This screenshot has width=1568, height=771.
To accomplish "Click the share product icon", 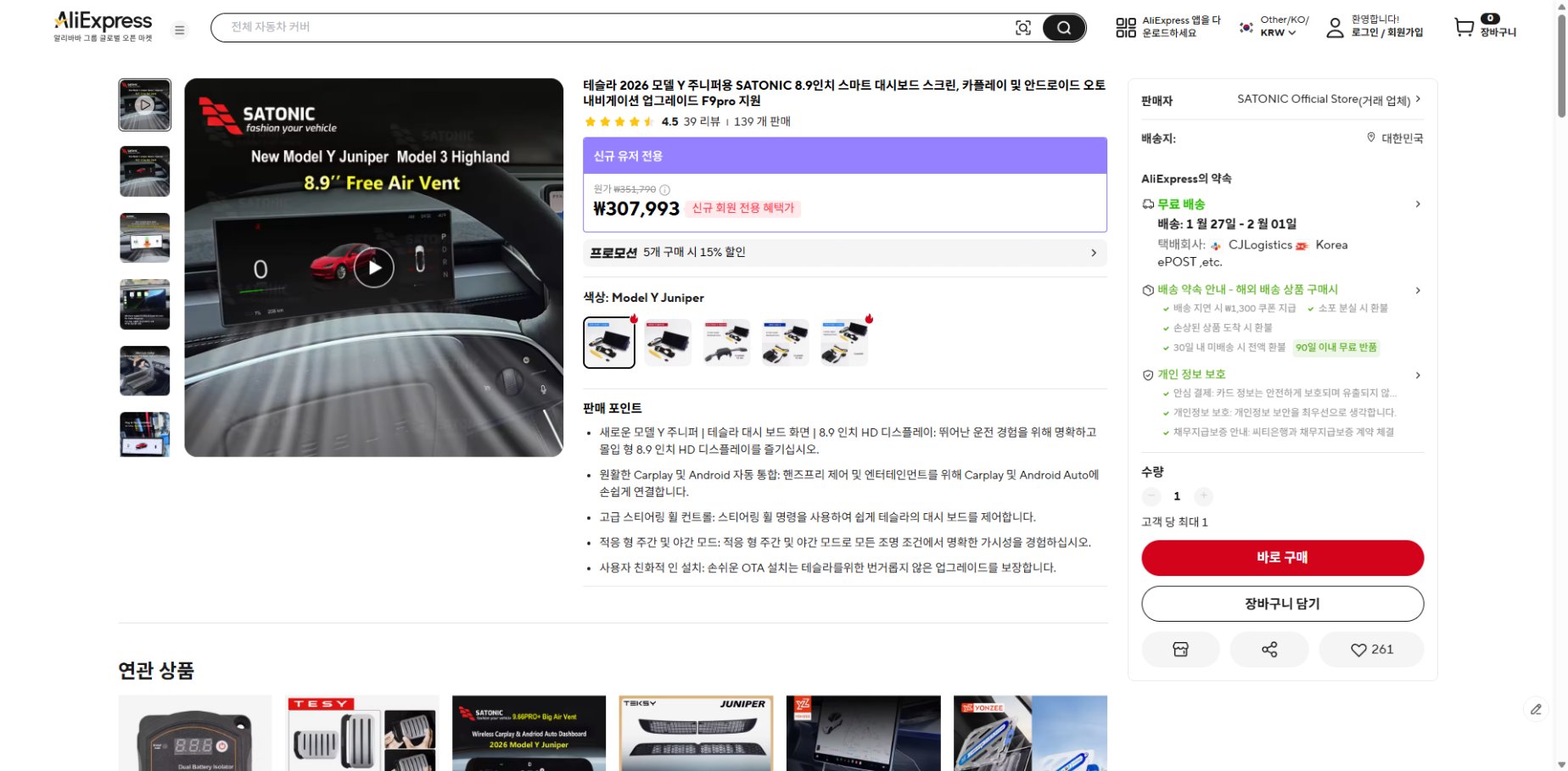I will pyautogui.click(x=1269, y=649).
